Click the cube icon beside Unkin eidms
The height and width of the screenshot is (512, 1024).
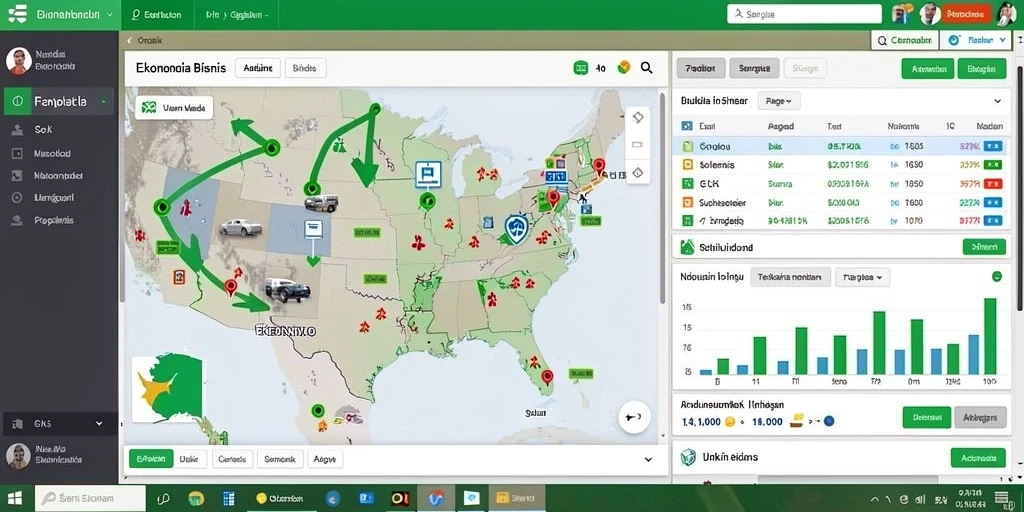click(x=688, y=457)
